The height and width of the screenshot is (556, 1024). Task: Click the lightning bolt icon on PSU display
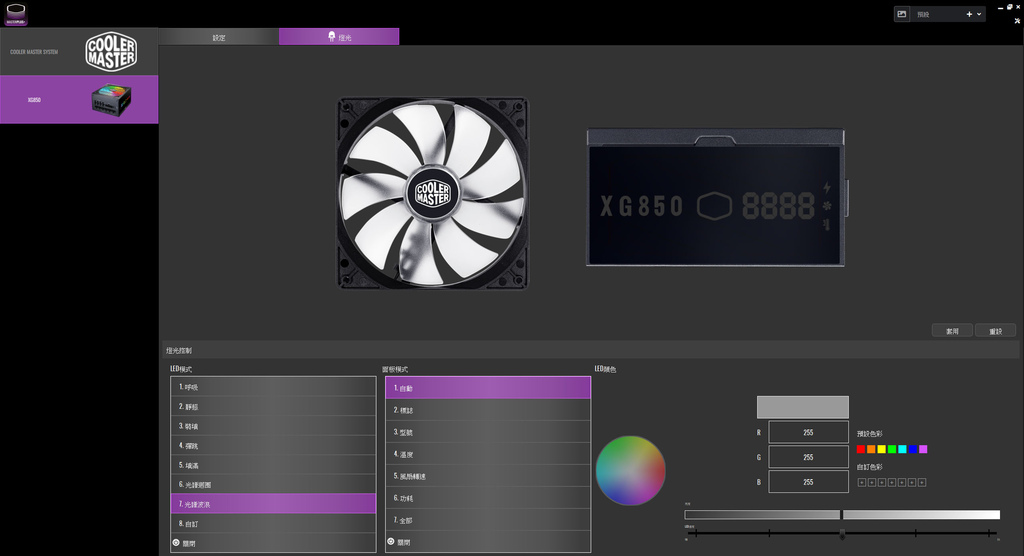(x=827, y=188)
